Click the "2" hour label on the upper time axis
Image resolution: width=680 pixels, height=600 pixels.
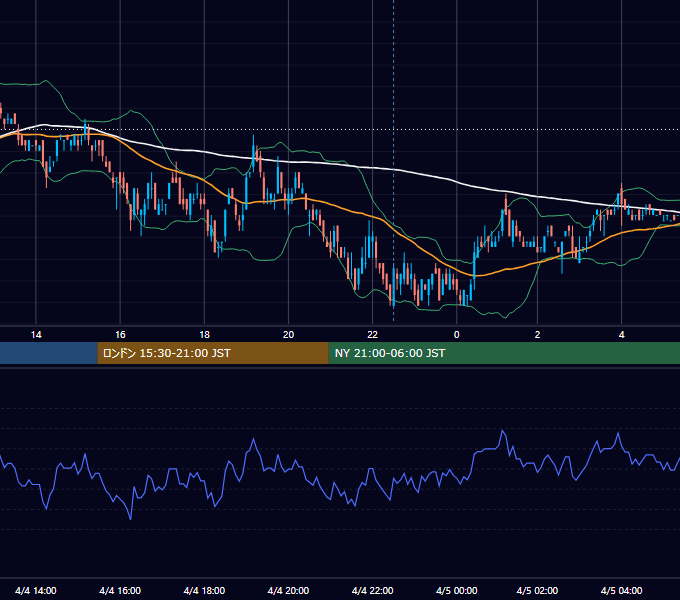(x=537, y=335)
